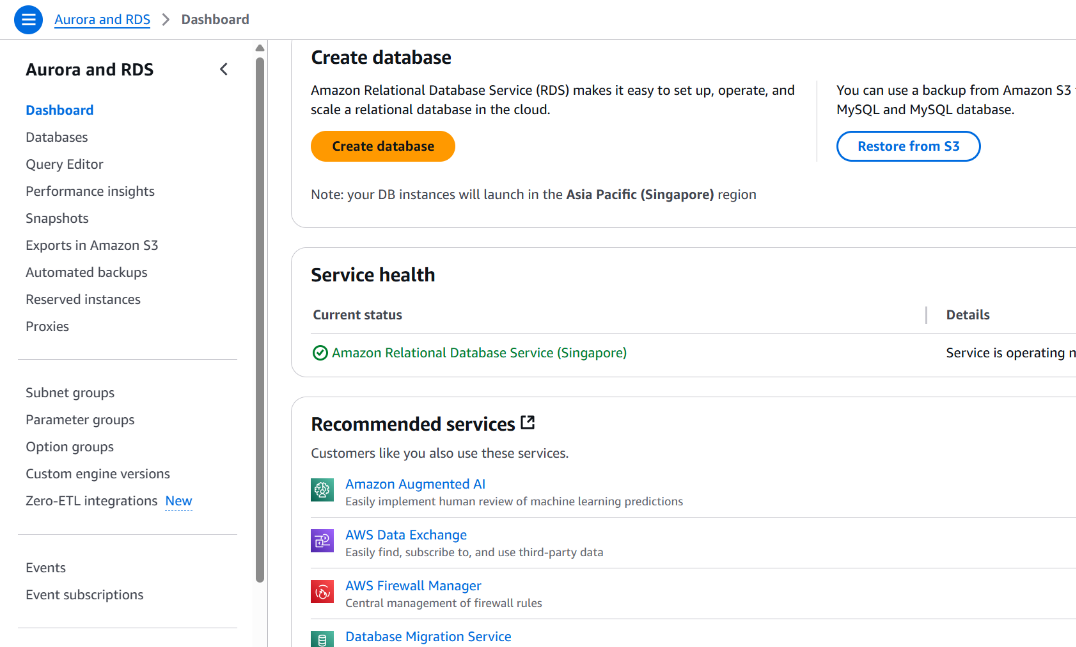Navigate to Snapshots
The image size is (1076, 647).
point(57,218)
